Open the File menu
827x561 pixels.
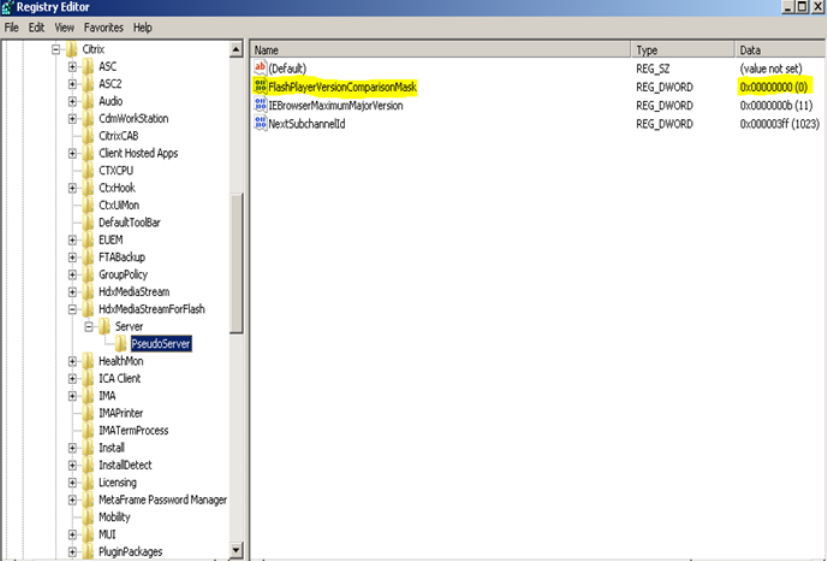11,27
